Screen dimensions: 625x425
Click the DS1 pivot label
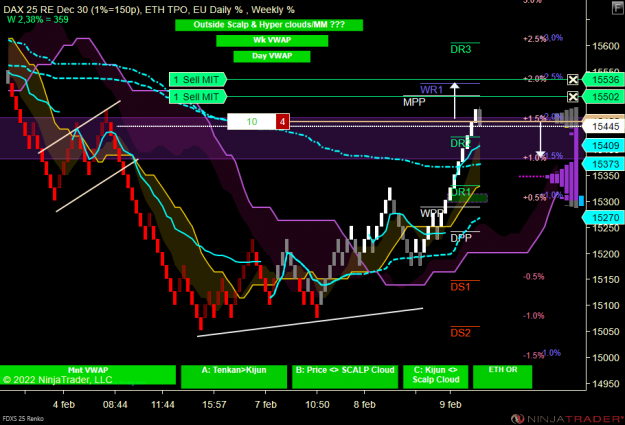460,287
